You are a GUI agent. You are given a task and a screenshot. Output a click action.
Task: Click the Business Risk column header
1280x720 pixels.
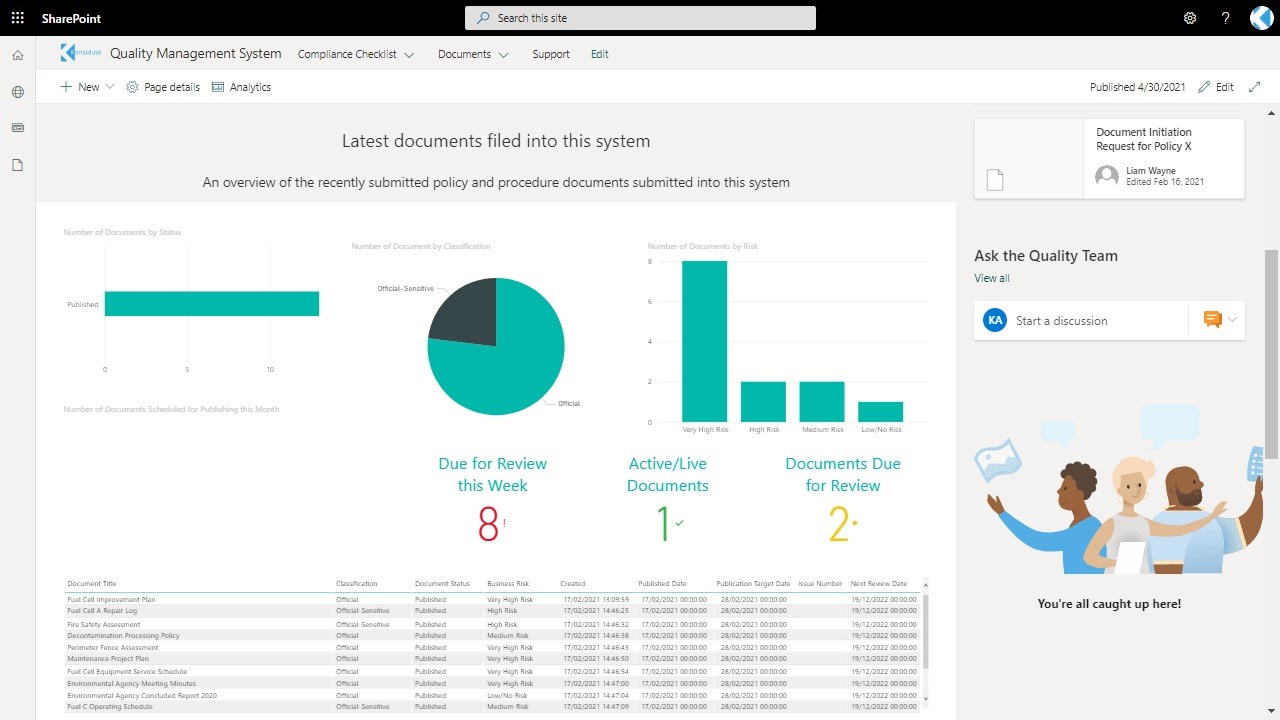(508, 584)
